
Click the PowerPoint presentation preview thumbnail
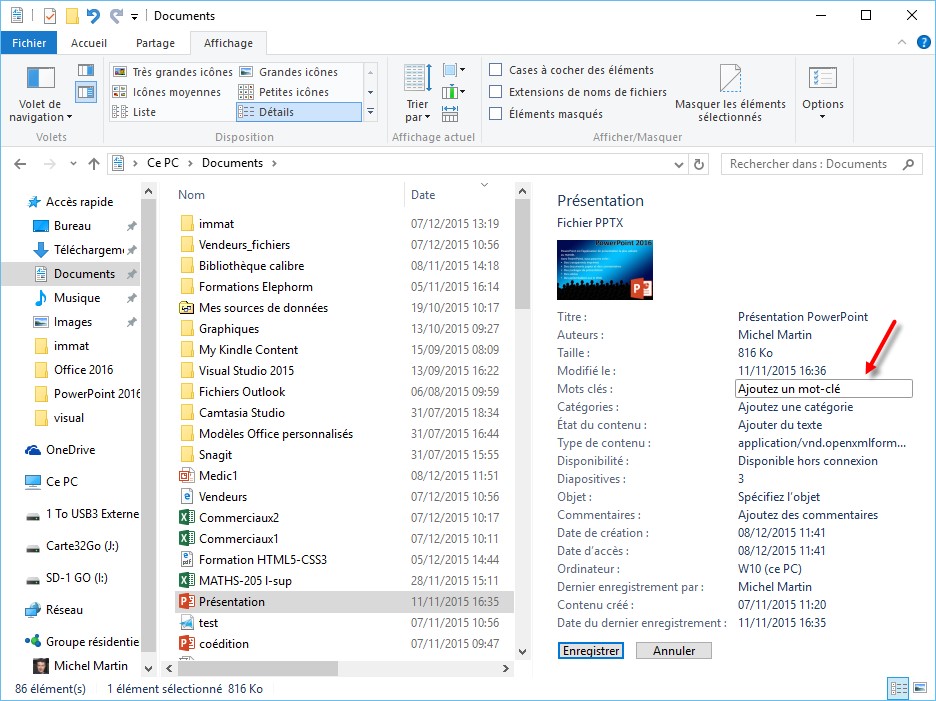click(x=606, y=269)
